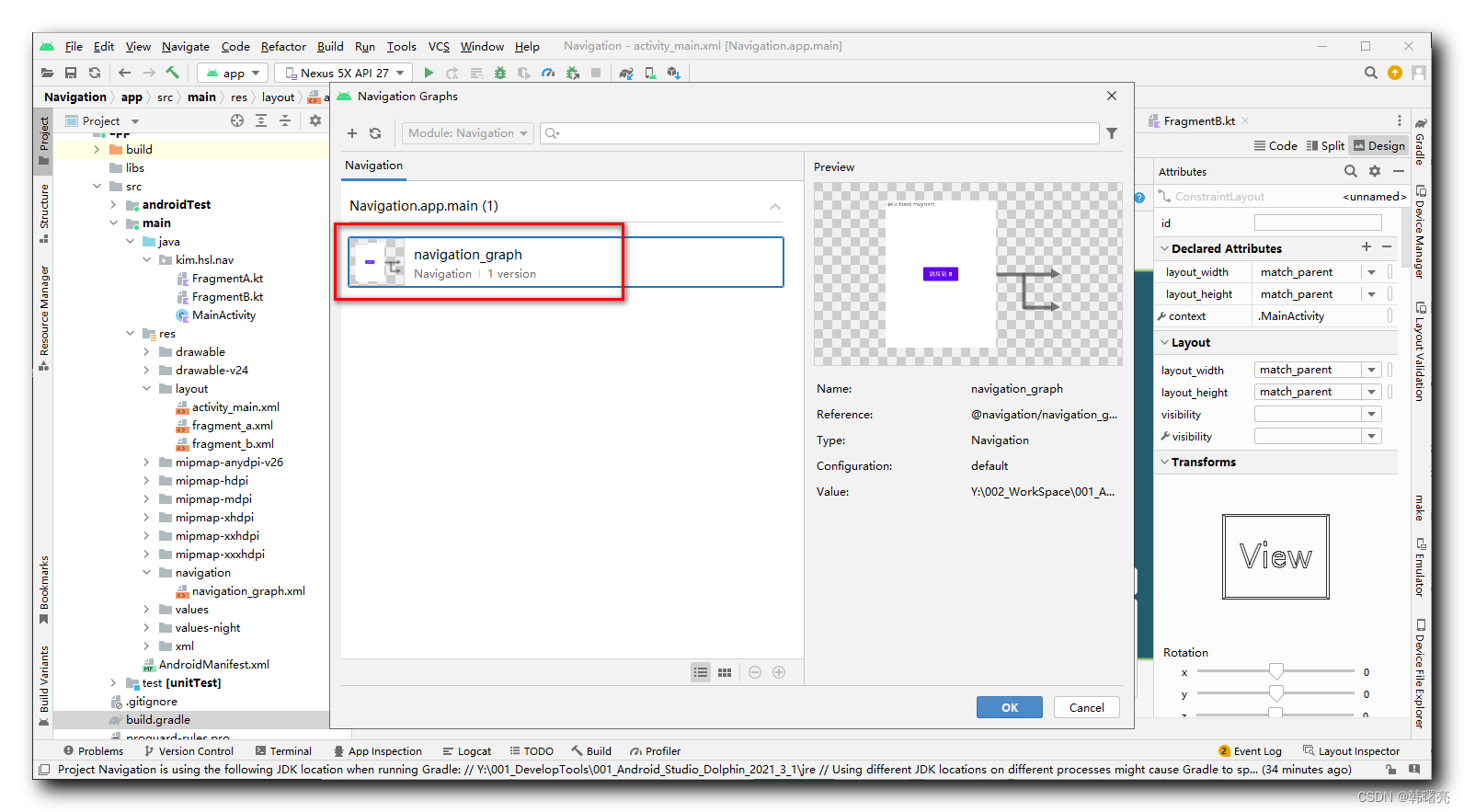Open the Refactor menu

click(283, 46)
